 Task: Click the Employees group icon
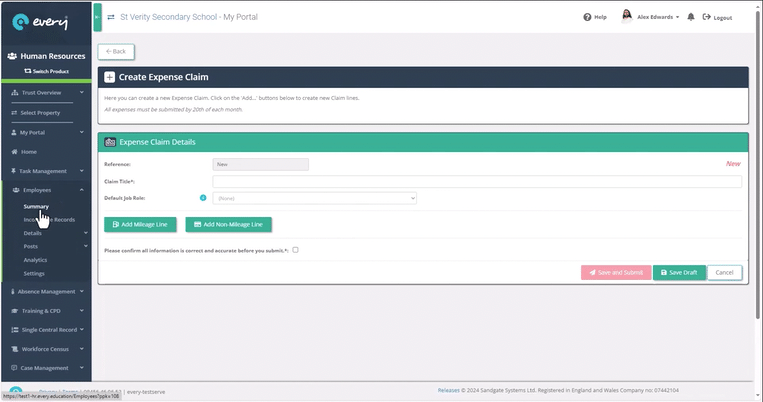coord(16,190)
